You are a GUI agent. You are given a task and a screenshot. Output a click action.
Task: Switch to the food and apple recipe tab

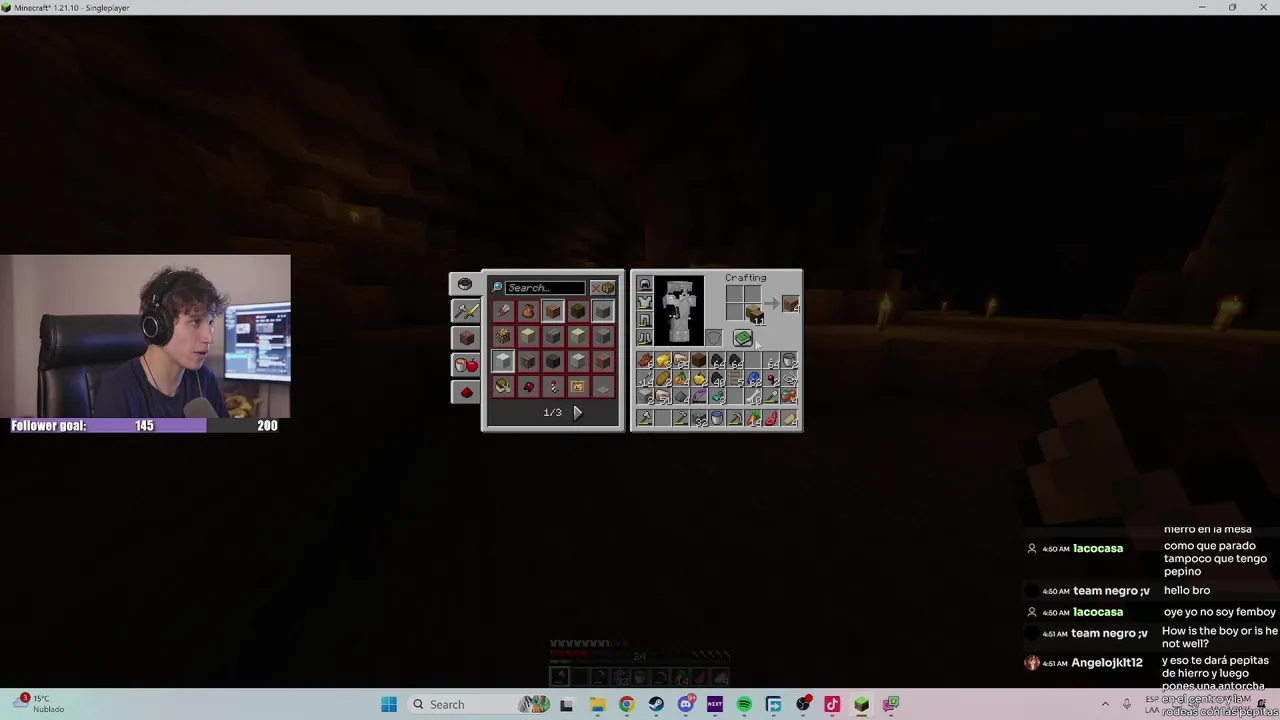[x=467, y=365]
